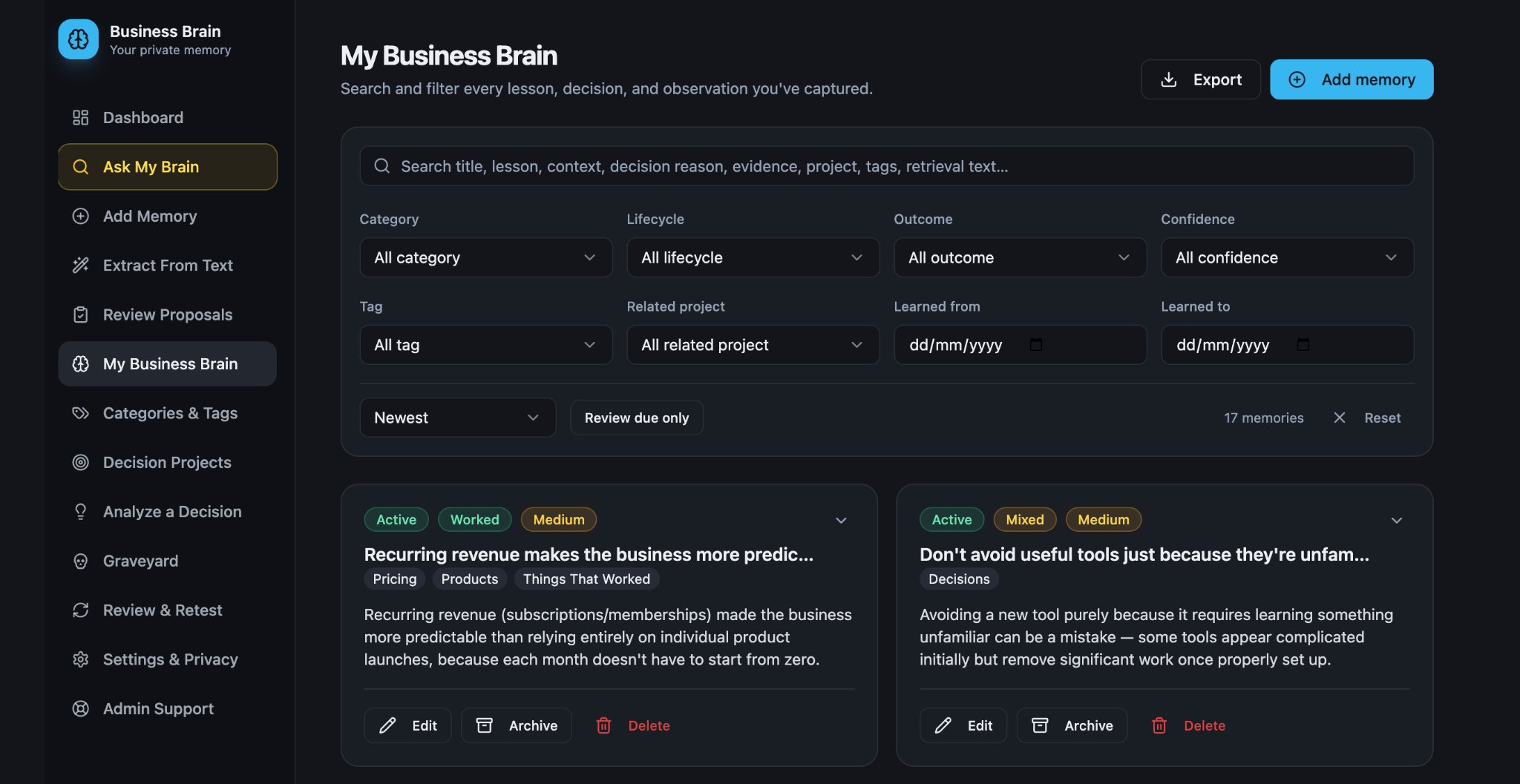The image size is (1520, 784).
Task: Click the Decision Projects target icon
Action: (x=80, y=462)
